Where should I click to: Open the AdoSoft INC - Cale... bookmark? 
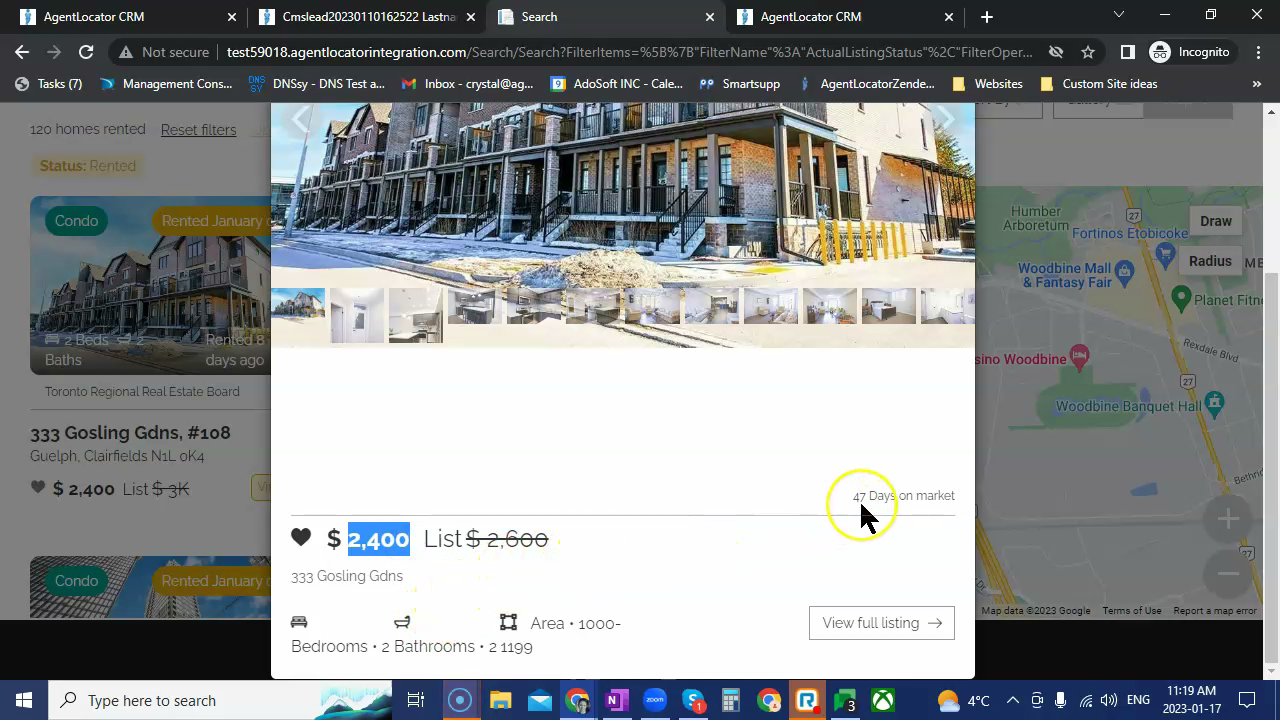(617, 84)
